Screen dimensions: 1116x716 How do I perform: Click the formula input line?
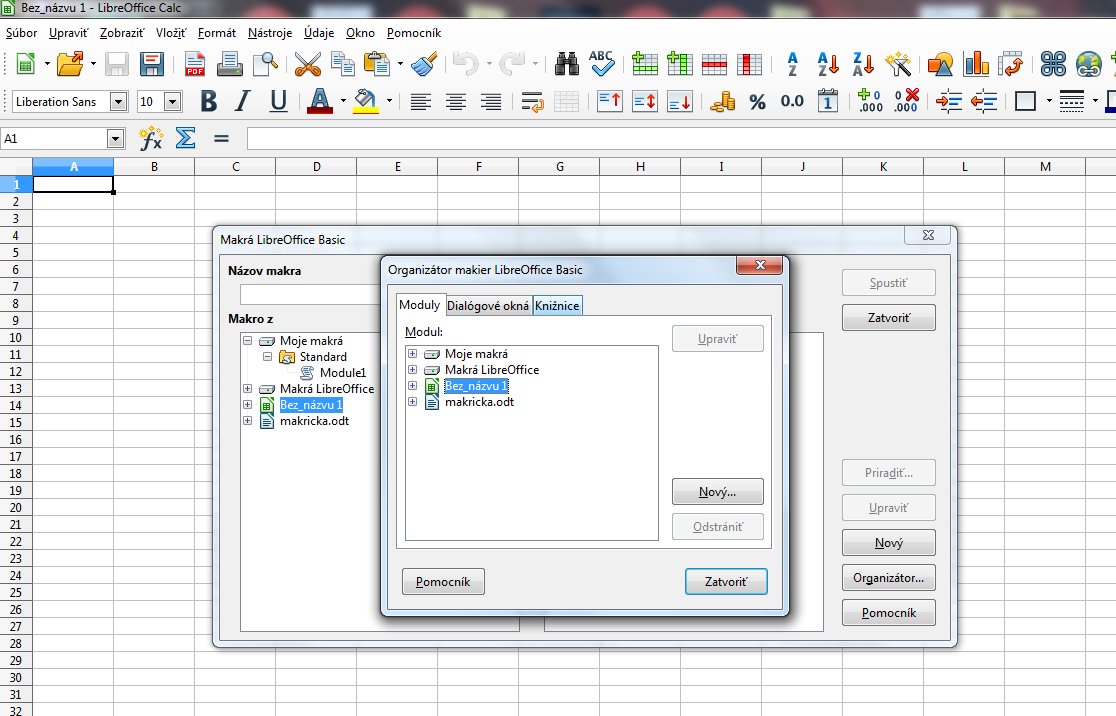(x=680, y=138)
